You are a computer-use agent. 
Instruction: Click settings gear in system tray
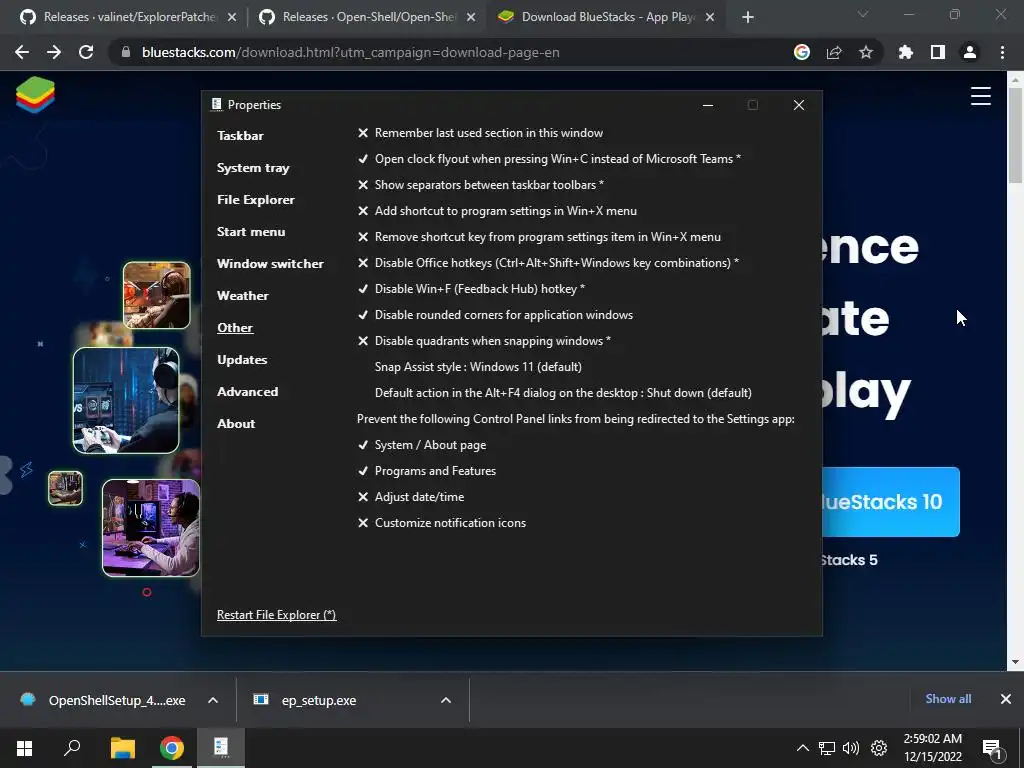879,748
